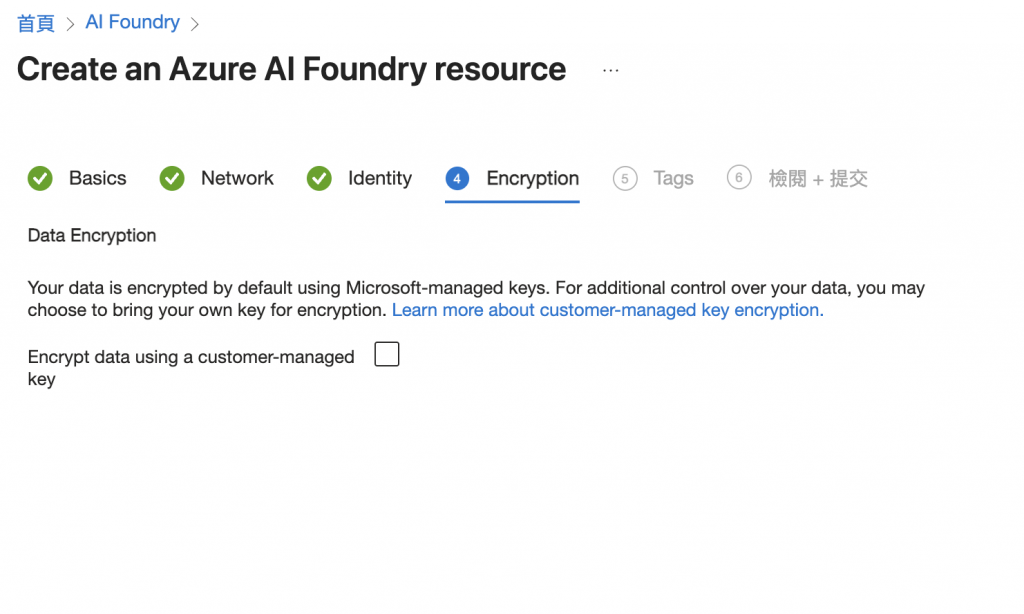Jump to the Tags tab
The image size is (1024, 614).
(673, 179)
